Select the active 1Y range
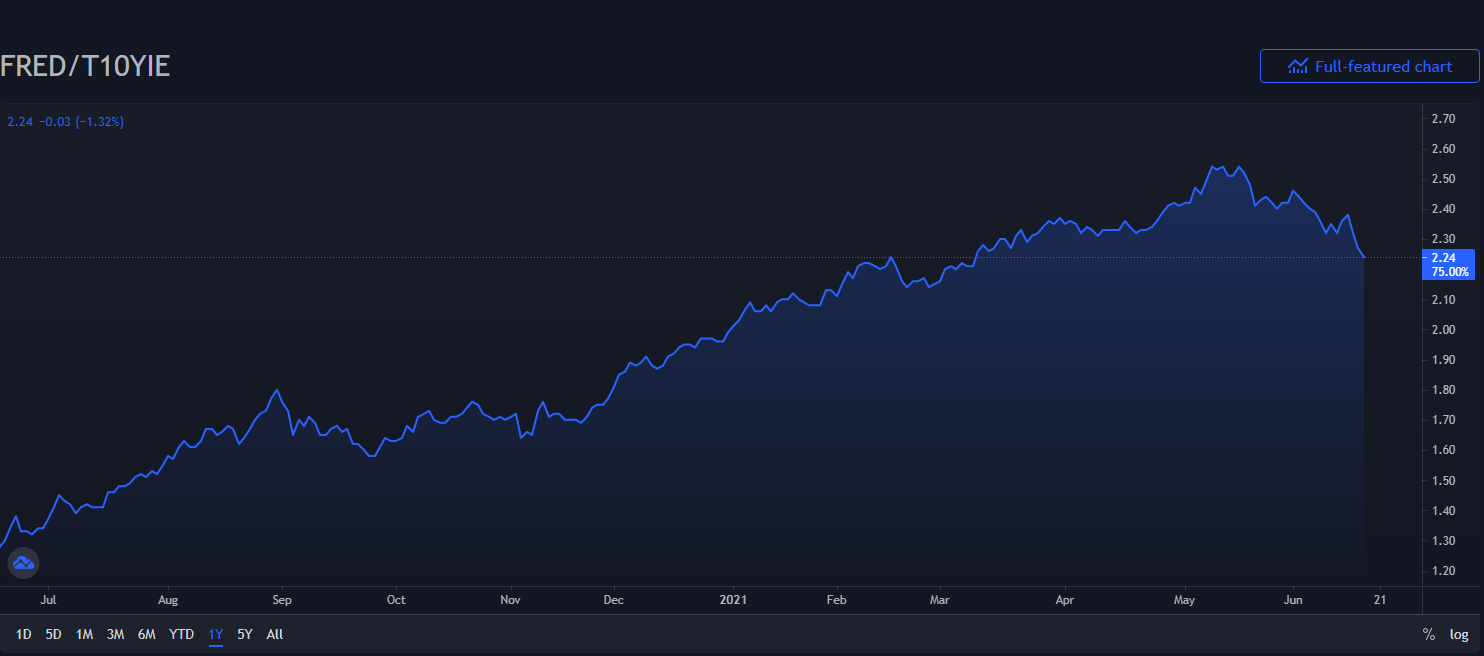This screenshot has width=1484, height=656. pos(215,634)
